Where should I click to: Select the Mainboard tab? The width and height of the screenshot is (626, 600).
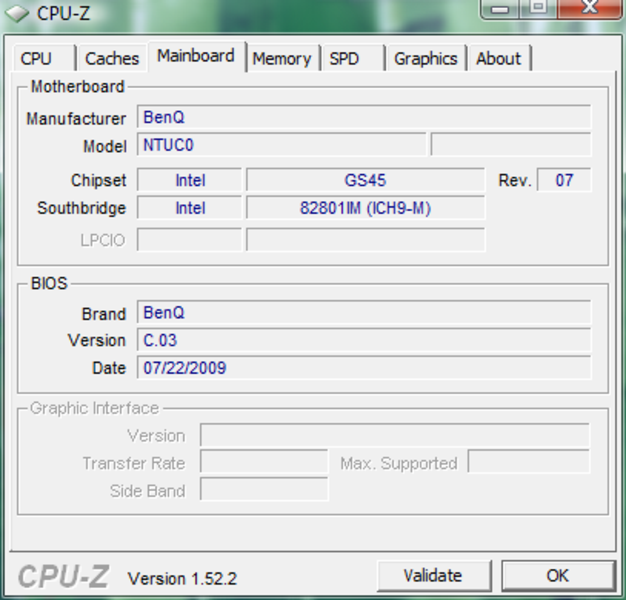(x=197, y=56)
